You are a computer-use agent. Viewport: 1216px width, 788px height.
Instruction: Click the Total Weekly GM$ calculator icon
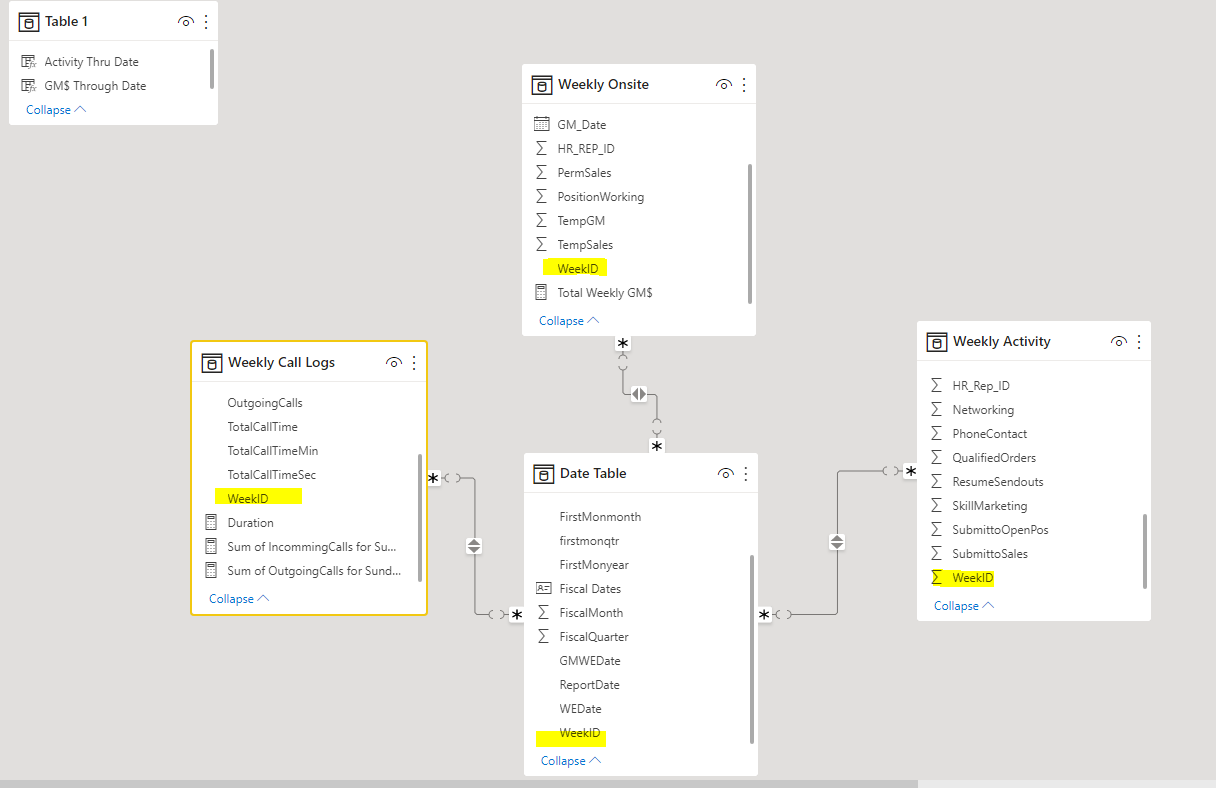coord(541,293)
